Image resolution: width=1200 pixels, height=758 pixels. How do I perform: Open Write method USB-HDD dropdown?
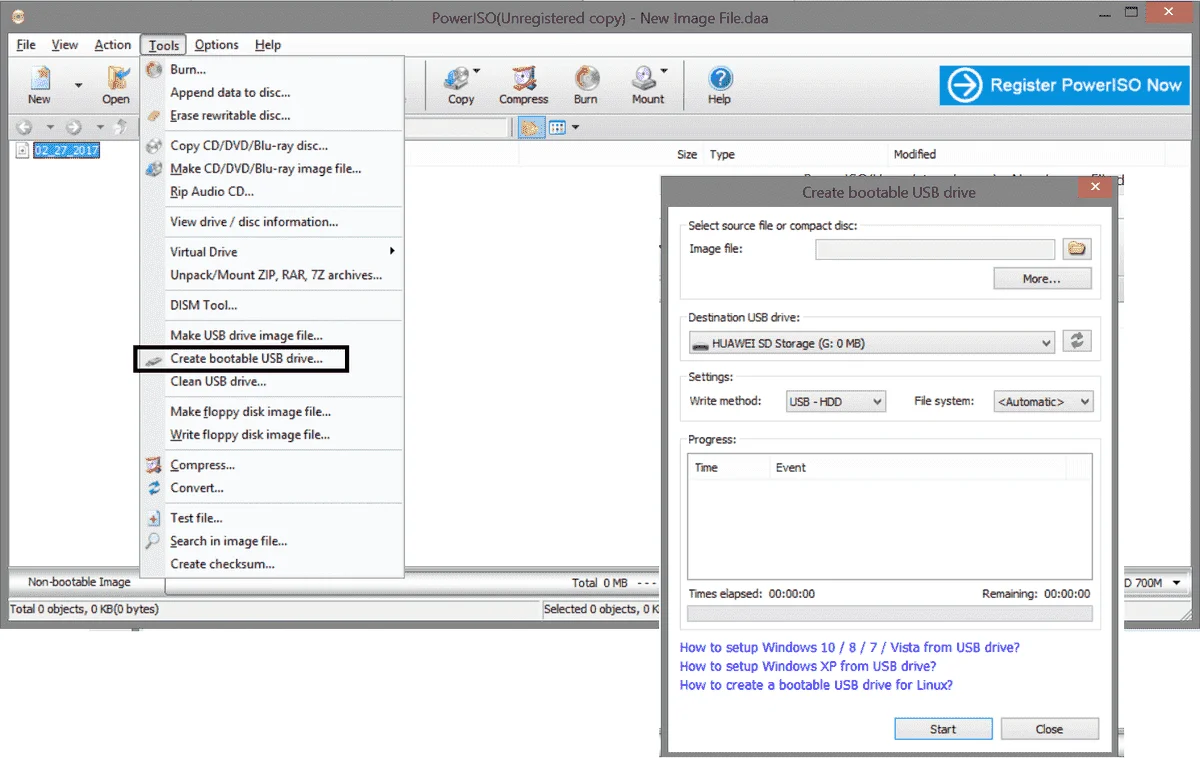pos(836,401)
